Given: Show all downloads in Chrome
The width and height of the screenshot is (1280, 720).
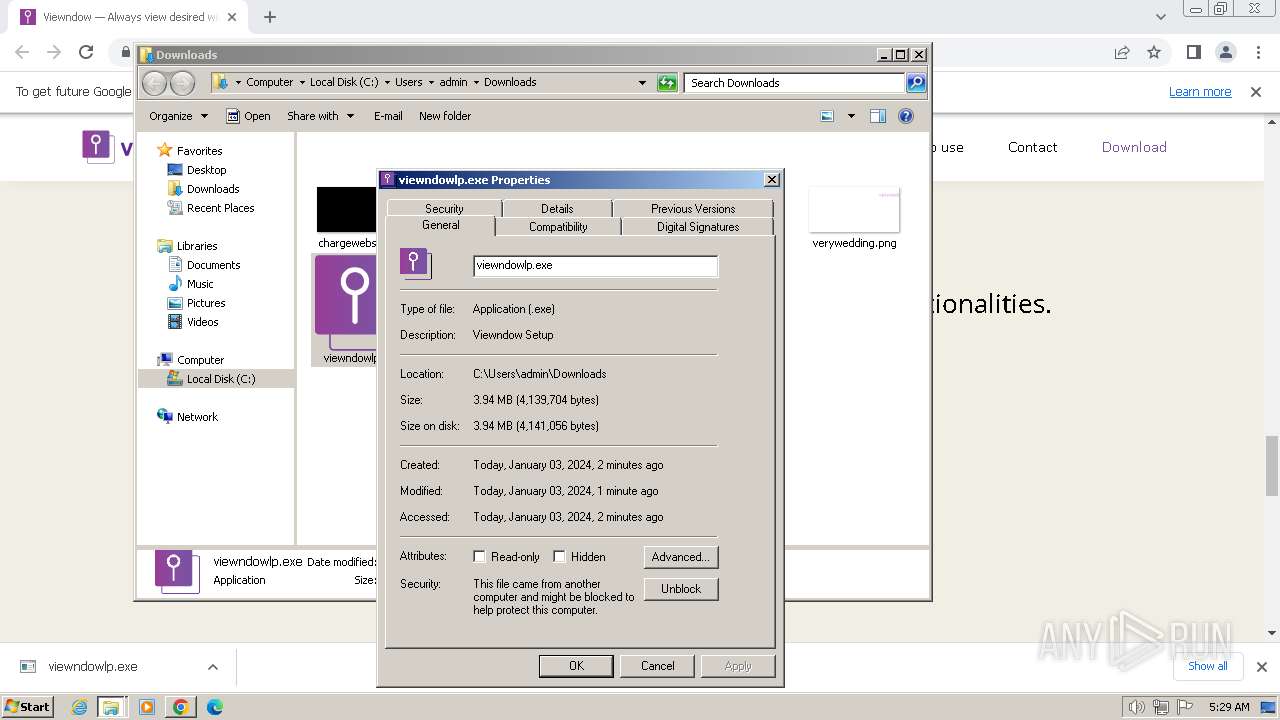Looking at the screenshot, I should click(1207, 666).
